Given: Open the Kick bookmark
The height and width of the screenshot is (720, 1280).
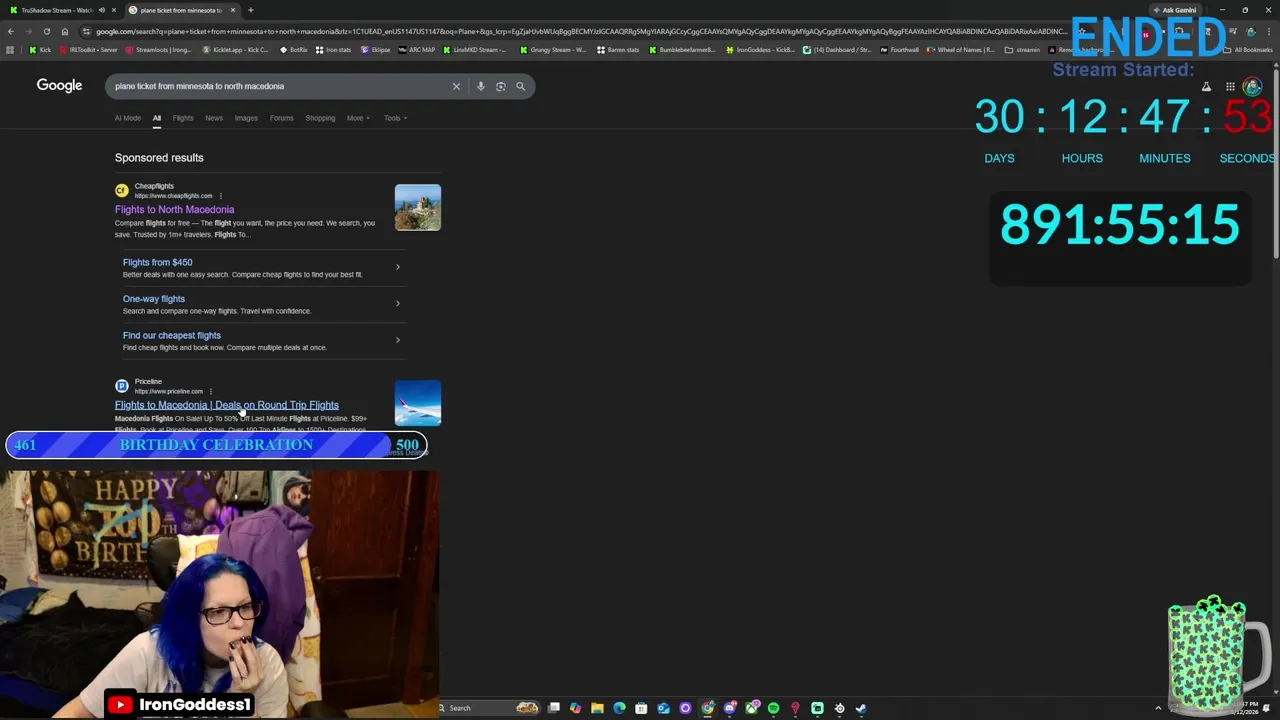Looking at the screenshot, I should tap(40, 49).
